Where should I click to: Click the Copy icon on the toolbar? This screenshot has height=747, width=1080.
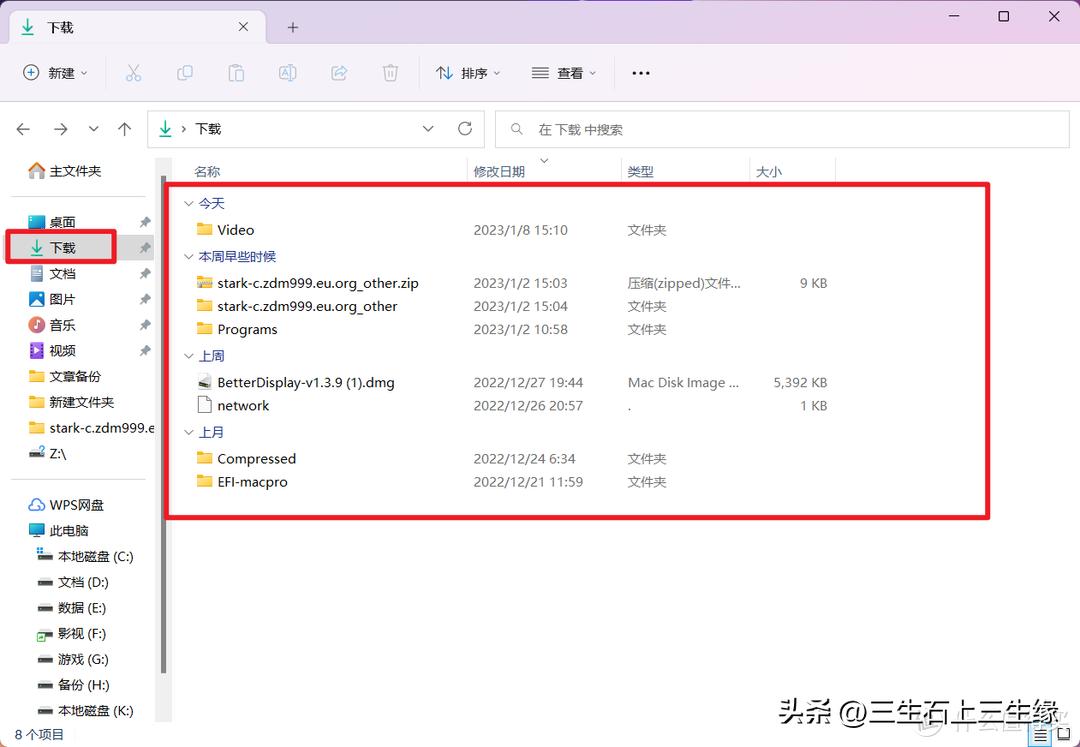186,72
